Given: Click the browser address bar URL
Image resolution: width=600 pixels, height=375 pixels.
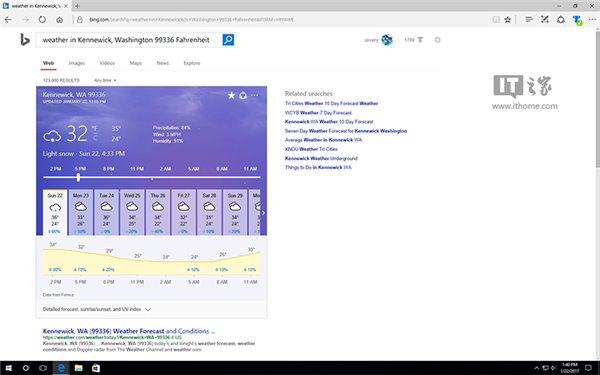Looking at the screenshot, I should (x=191, y=20).
